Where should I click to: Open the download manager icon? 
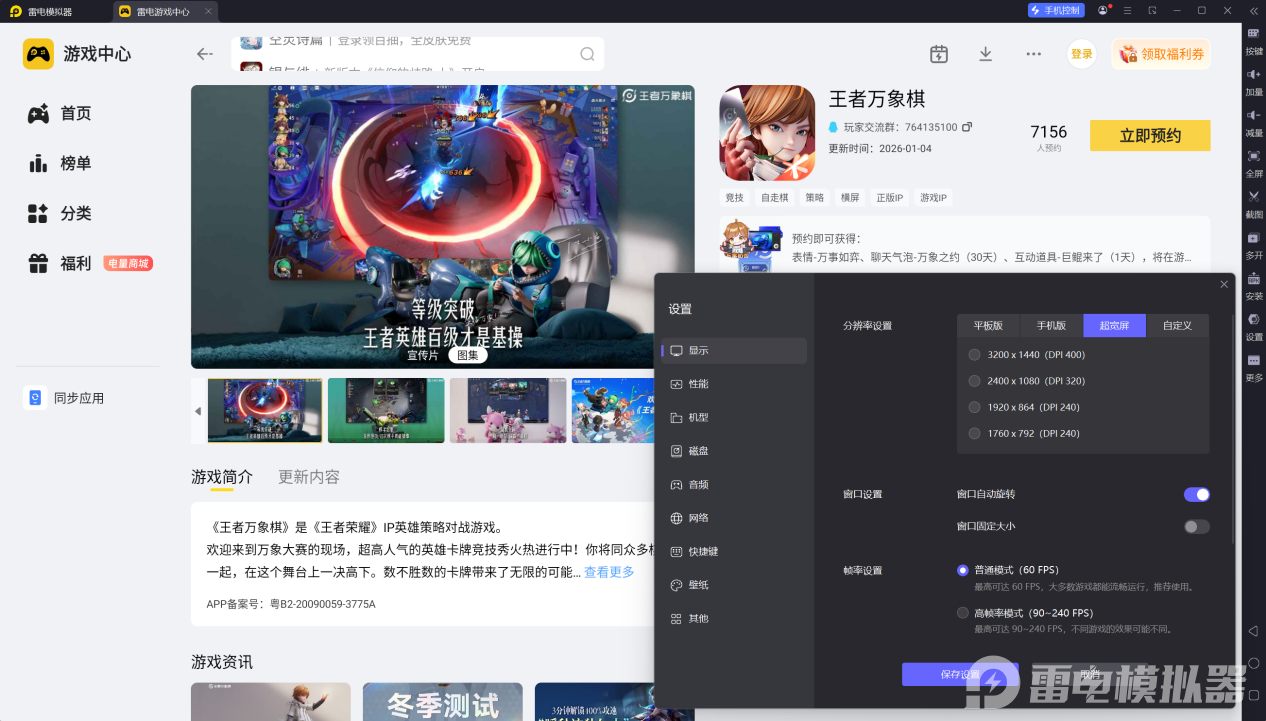click(985, 54)
